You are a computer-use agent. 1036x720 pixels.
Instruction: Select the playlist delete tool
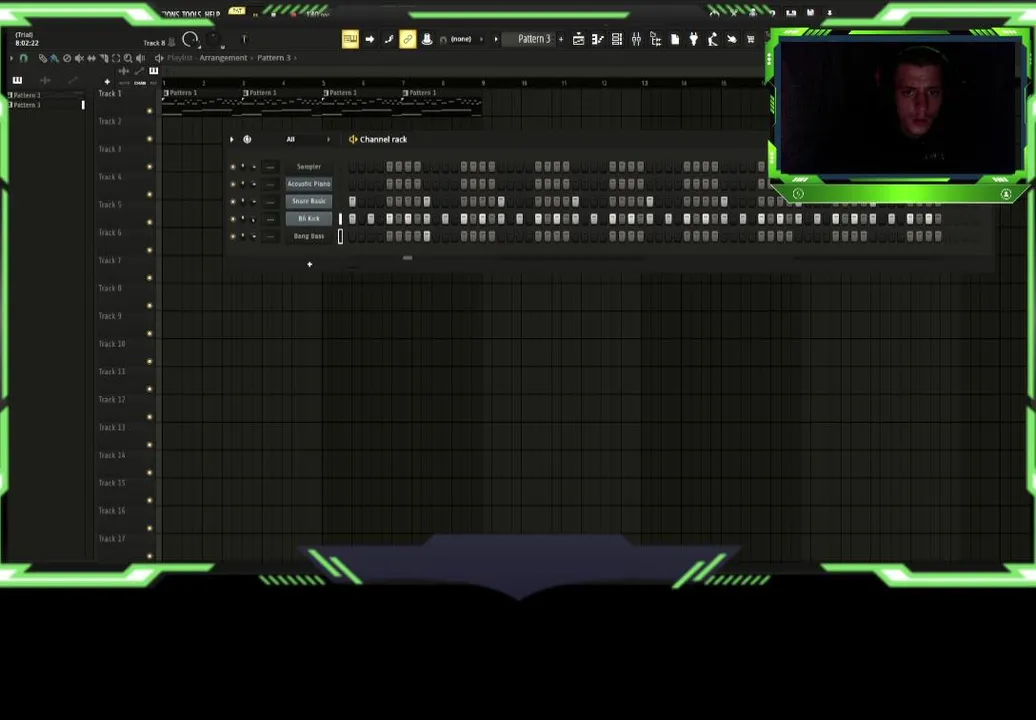point(67,58)
